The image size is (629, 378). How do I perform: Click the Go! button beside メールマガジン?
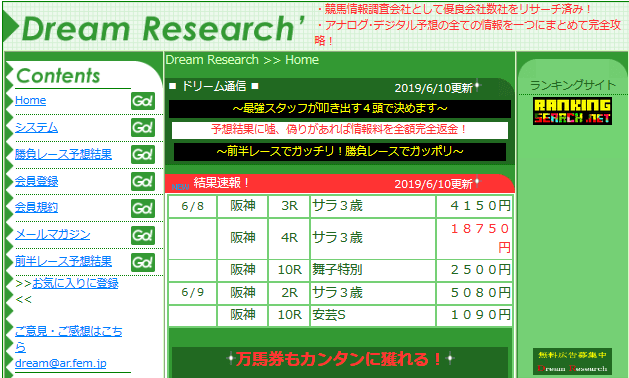pyautogui.click(x=143, y=235)
